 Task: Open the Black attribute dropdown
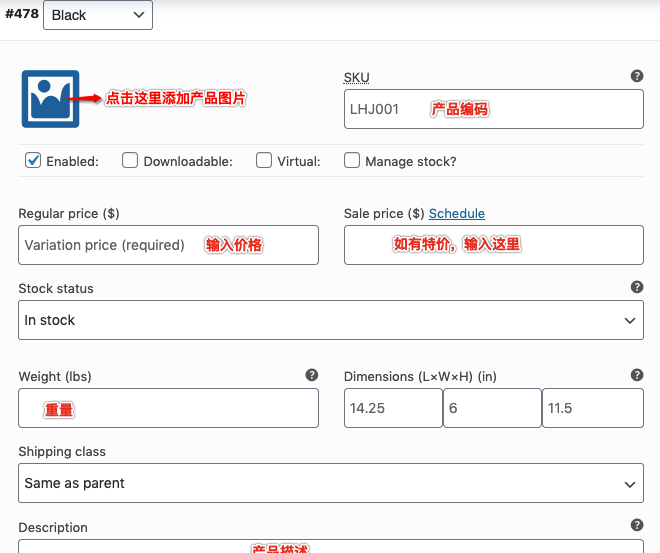click(98, 15)
